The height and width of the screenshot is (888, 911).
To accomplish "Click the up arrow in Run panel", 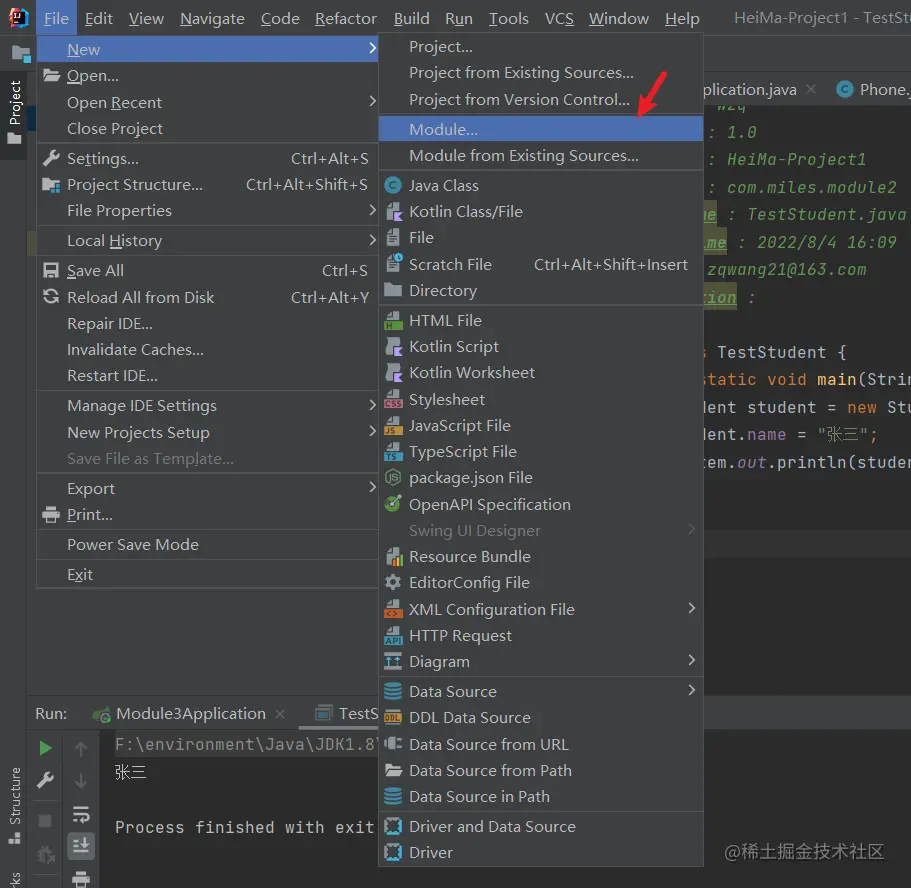I will [x=81, y=749].
